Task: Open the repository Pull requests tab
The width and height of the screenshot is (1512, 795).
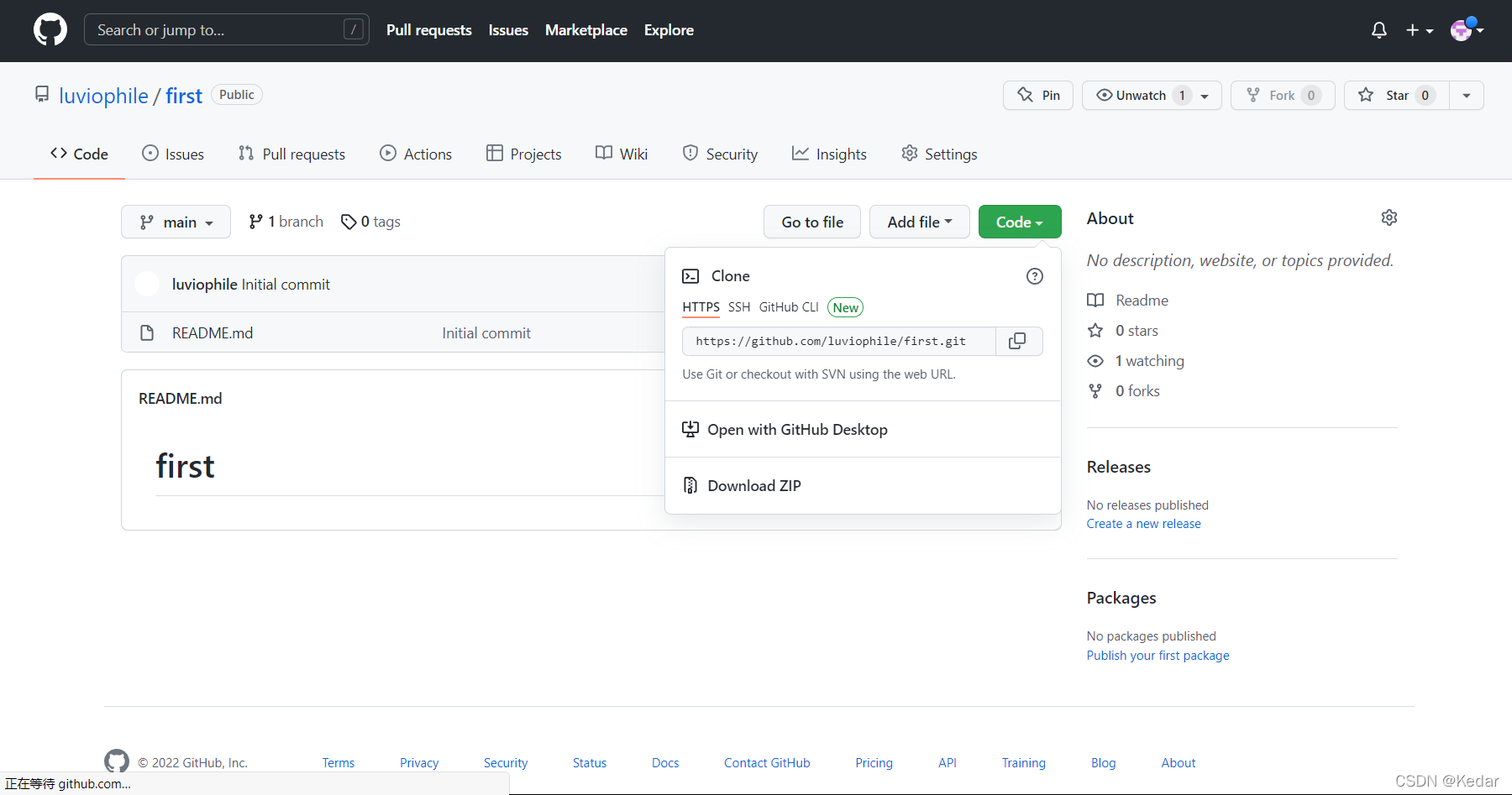Action: click(x=291, y=154)
